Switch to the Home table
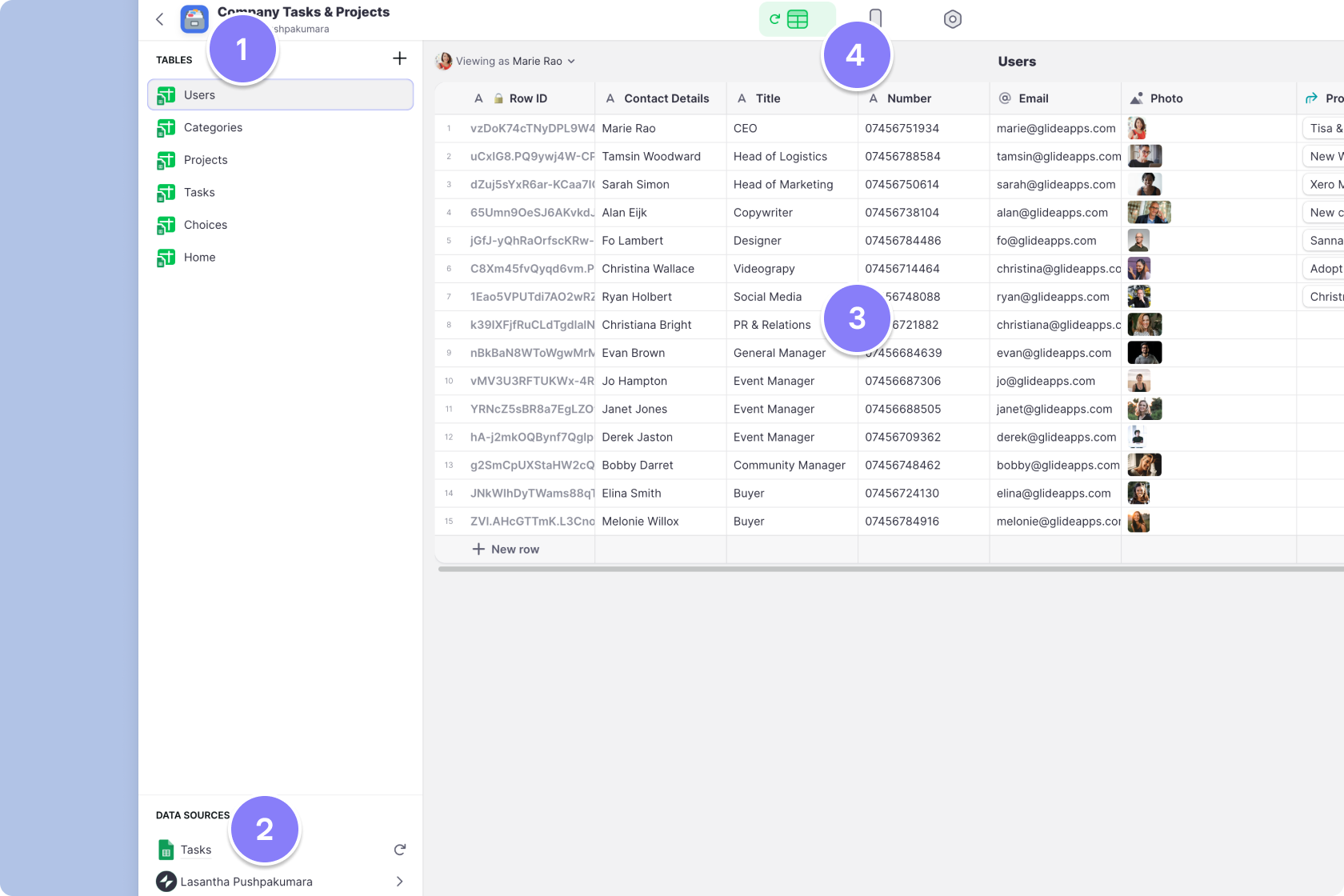 pos(198,257)
